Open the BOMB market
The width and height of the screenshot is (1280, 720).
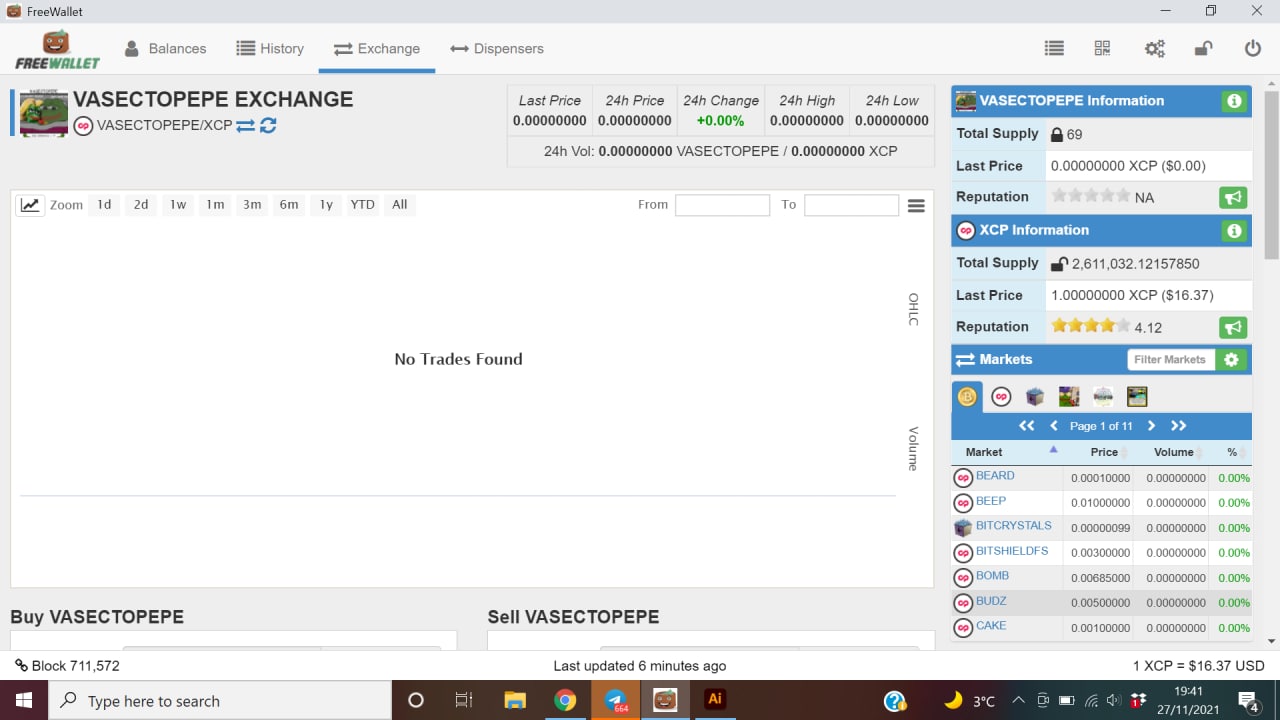point(992,576)
